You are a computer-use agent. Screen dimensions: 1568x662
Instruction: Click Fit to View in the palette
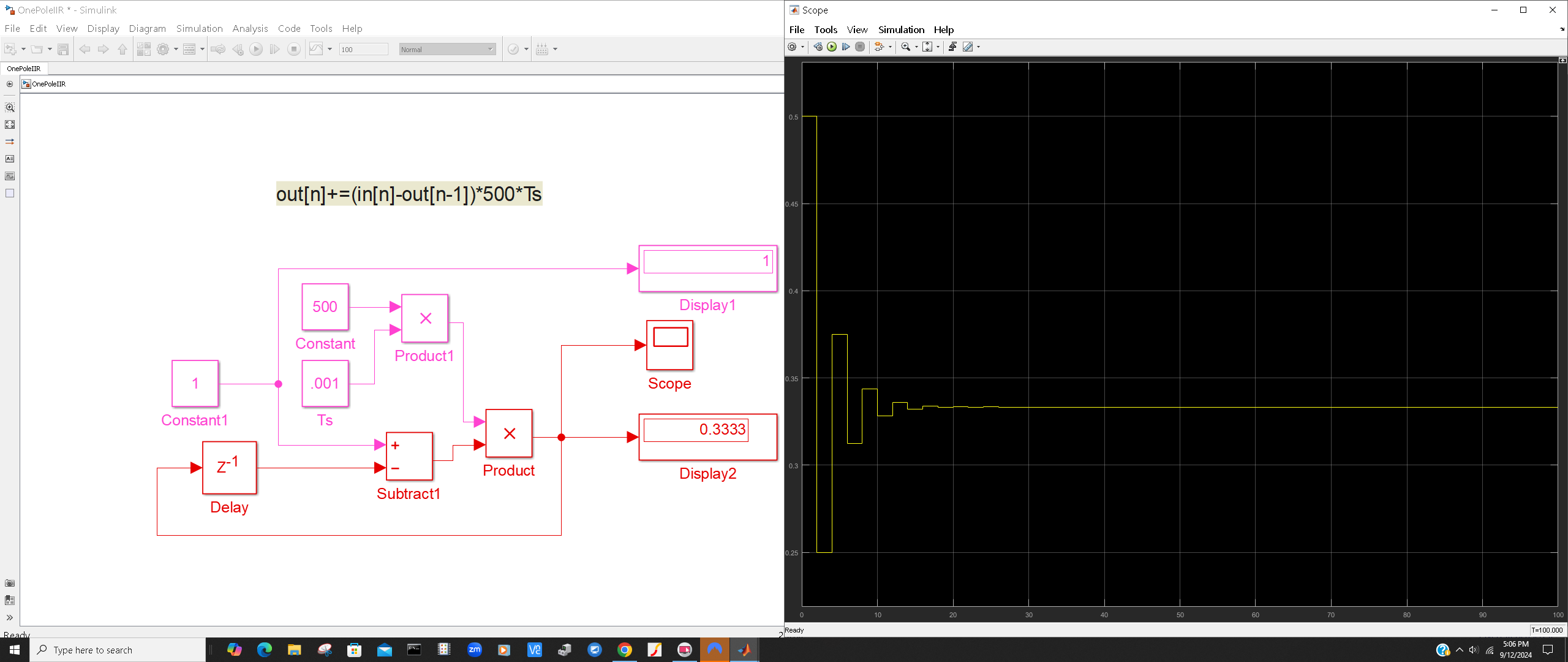tap(10, 124)
